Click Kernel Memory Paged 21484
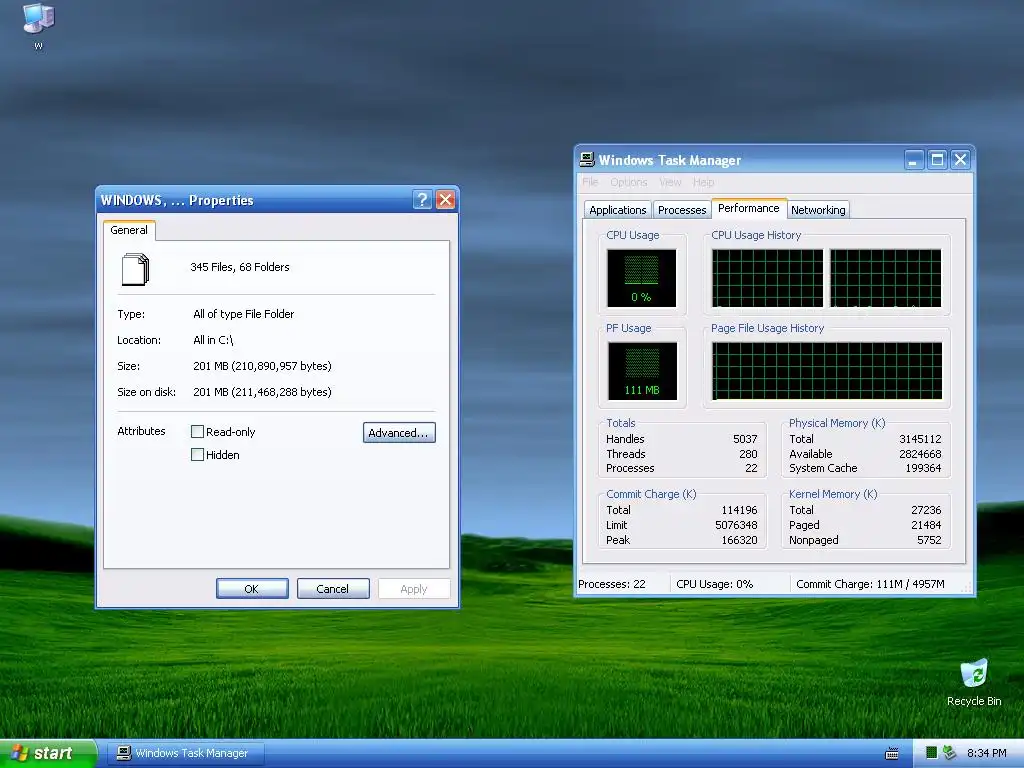This screenshot has width=1024, height=768. coord(926,525)
